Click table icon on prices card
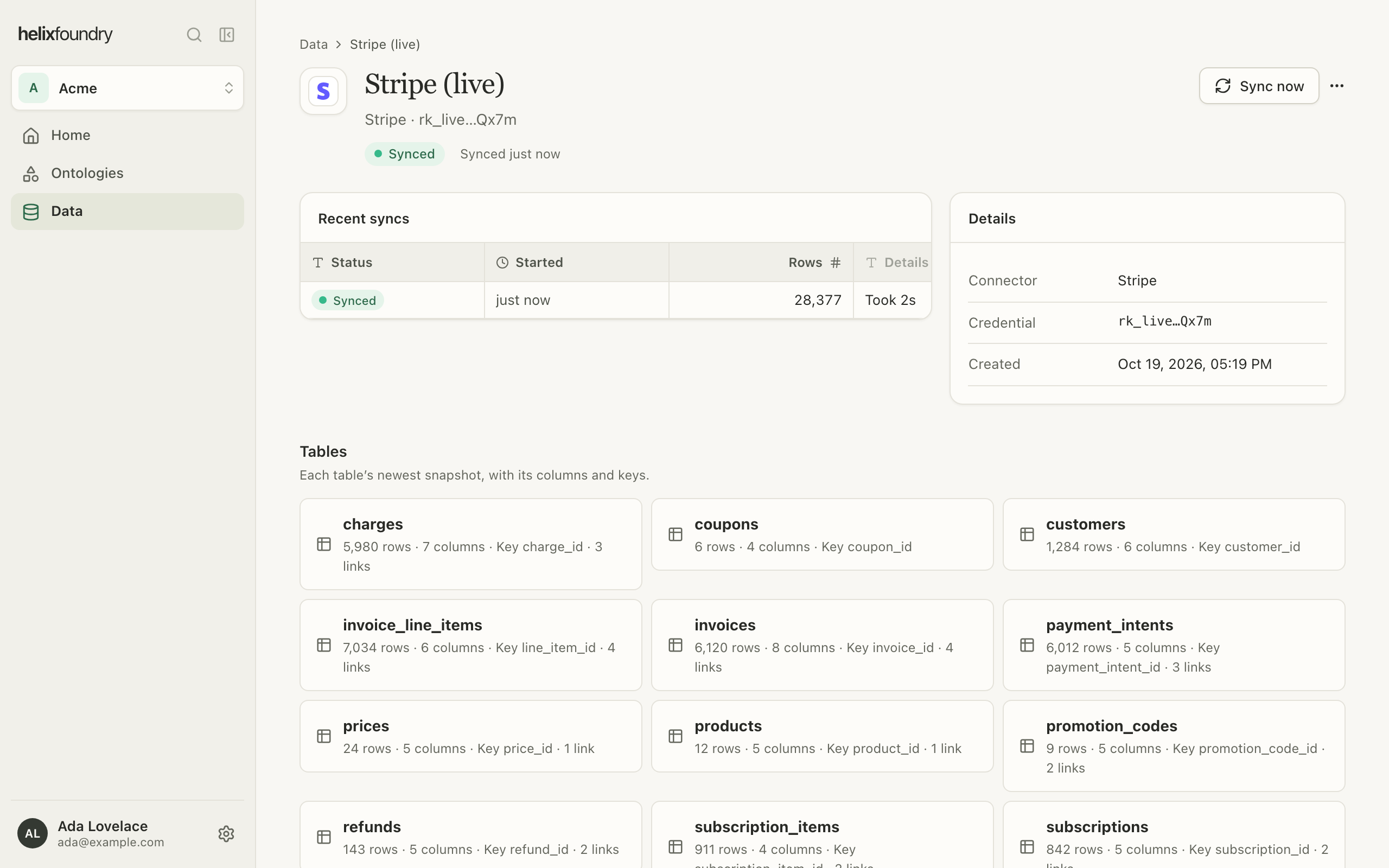The height and width of the screenshot is (868, 1389). [x=324, y=736]
